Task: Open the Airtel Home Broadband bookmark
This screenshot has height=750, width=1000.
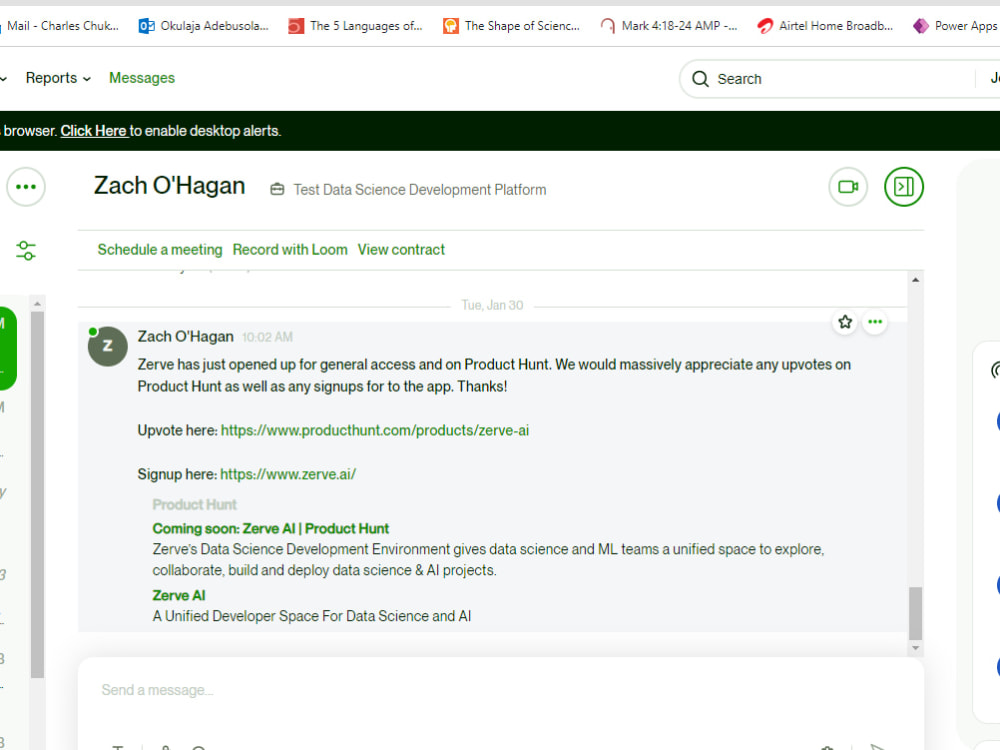Action: 825,26
